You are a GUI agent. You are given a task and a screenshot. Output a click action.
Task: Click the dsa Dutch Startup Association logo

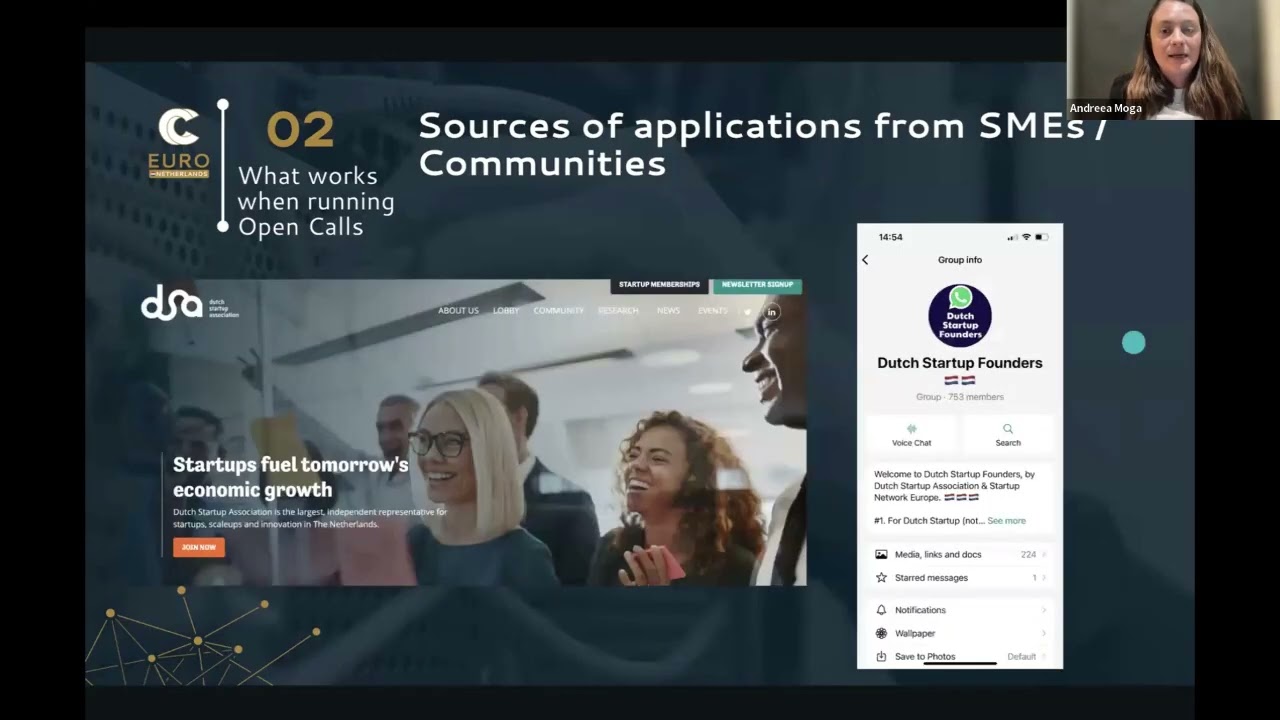pyautogui.click(x=190, y=303)
